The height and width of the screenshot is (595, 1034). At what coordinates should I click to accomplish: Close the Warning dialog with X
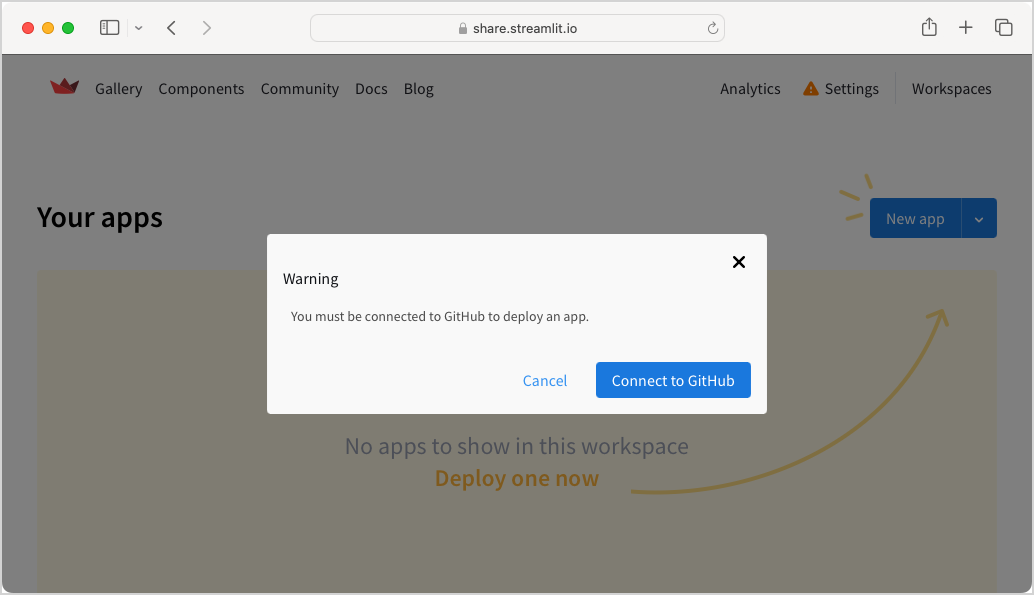739,262
